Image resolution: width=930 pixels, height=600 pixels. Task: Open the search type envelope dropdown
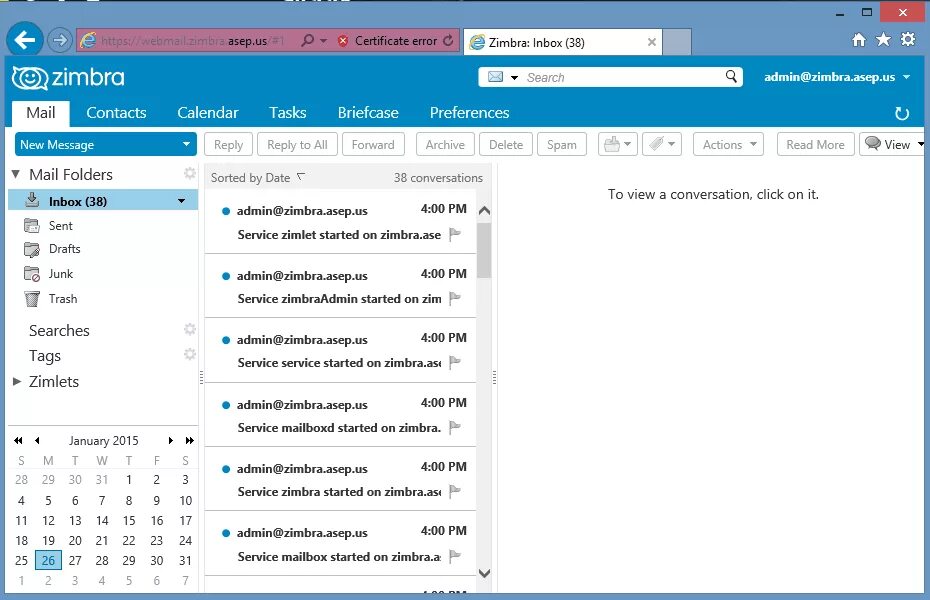(502, 77)
